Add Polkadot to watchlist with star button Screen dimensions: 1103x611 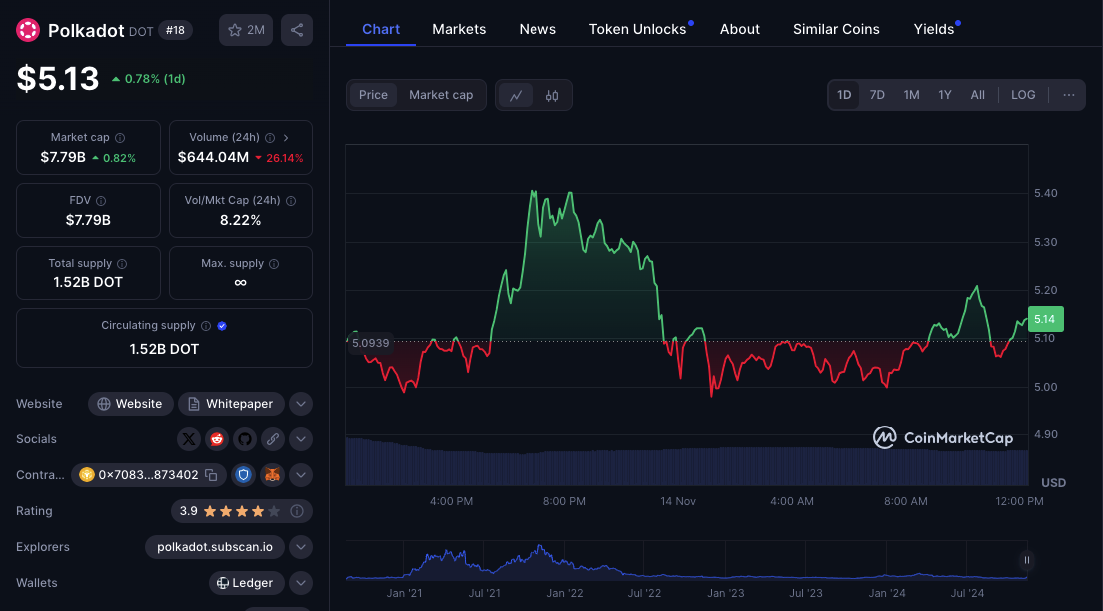pos(246,30)
